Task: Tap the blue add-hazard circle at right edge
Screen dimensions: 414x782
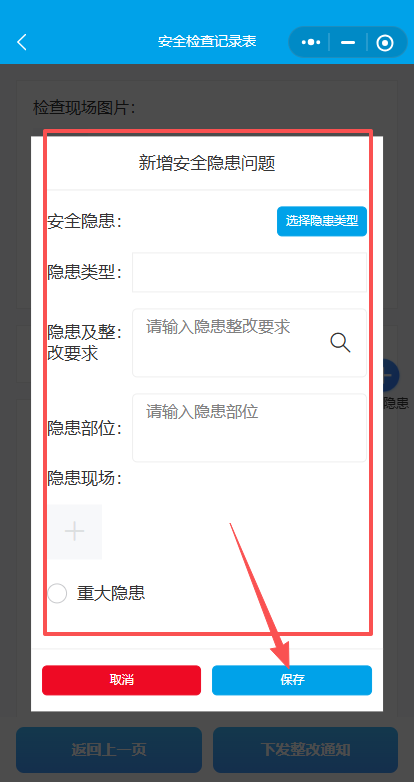Action: (391, 374)
